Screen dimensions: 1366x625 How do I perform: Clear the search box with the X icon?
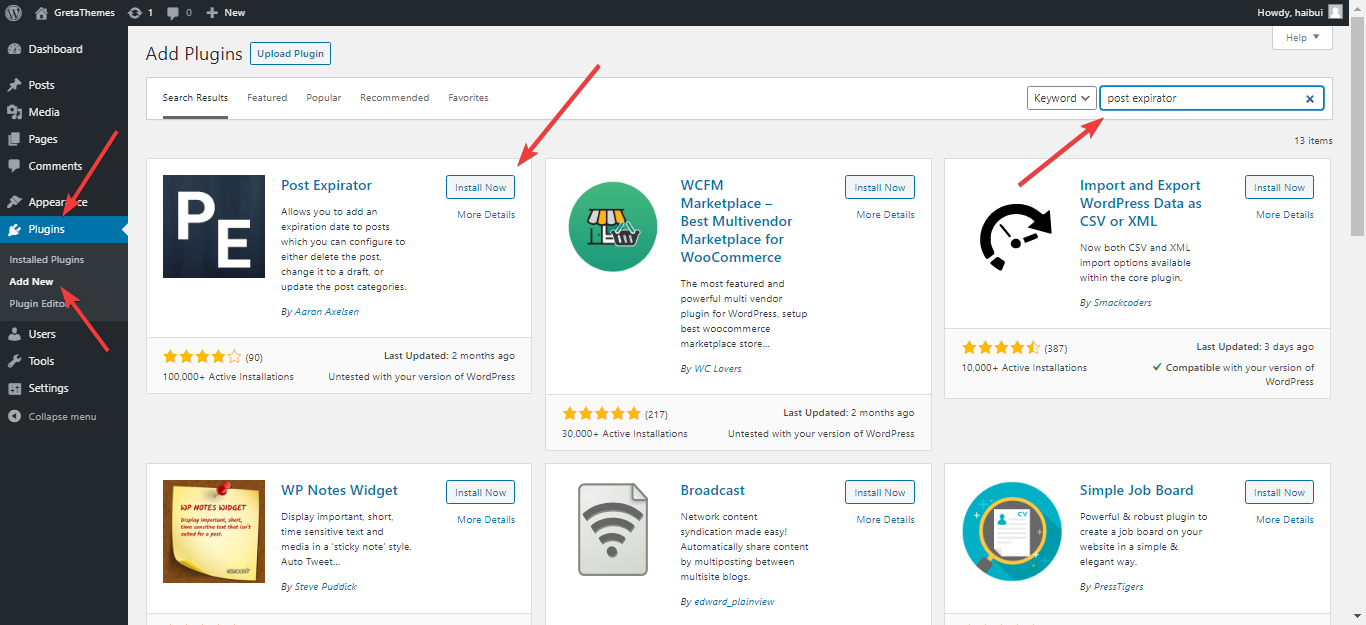click(1310, 98)
